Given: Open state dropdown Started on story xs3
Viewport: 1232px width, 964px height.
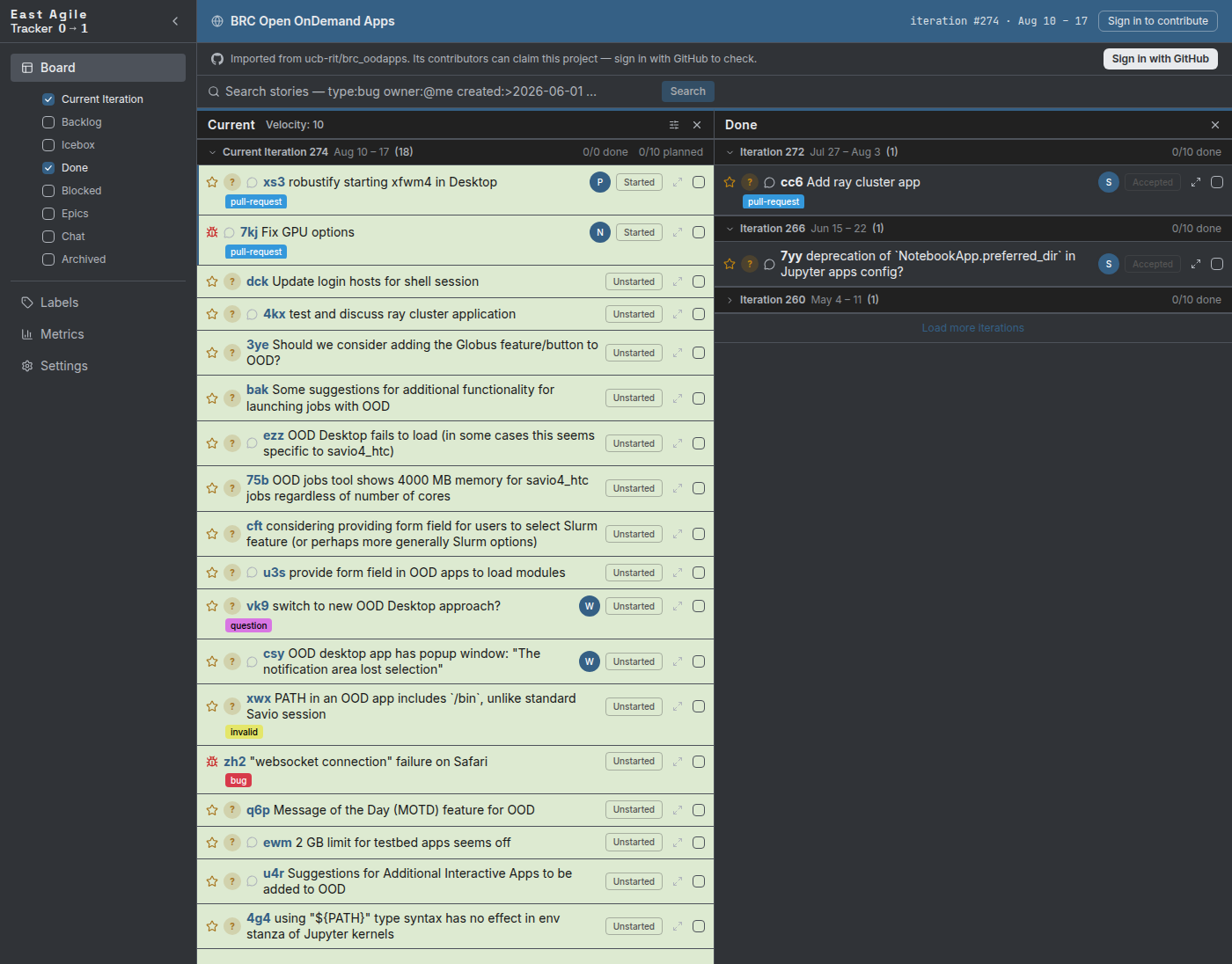Looking at the screenshot, I should click(639, 182).
